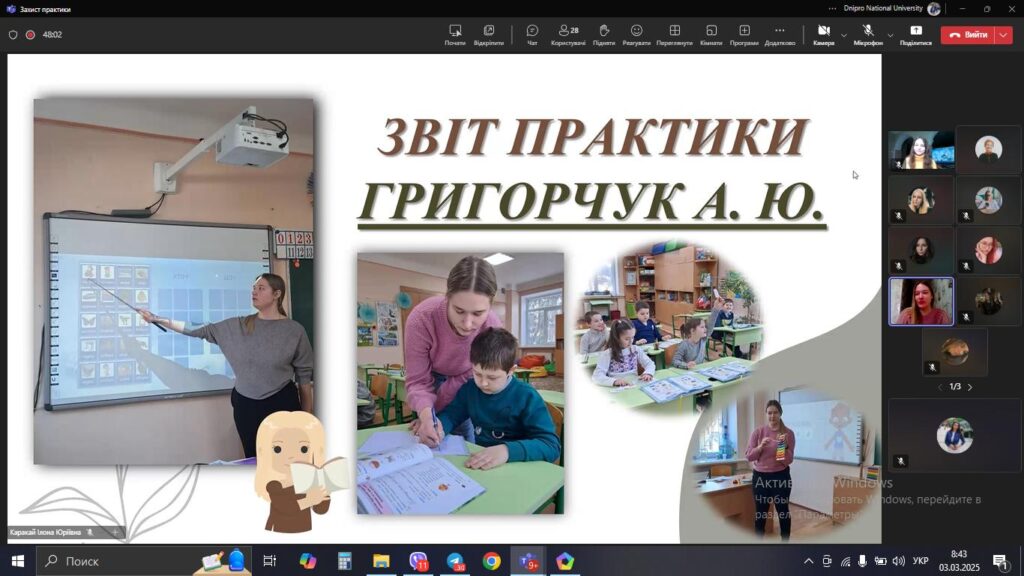The height and width of the screenshot is (576, 1024).
Task: Toggle the camera on
Action: [x=824, y=35]
